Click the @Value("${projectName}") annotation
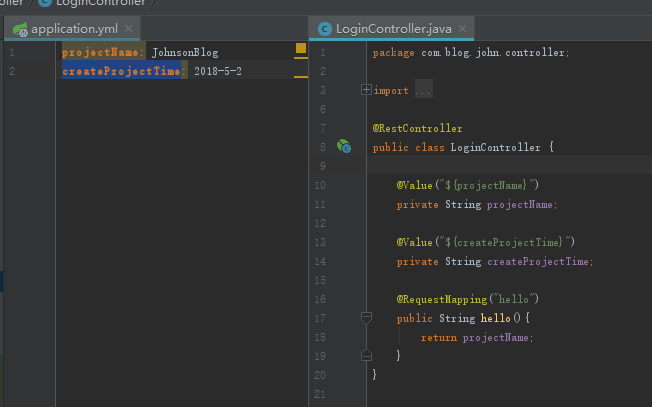 point(468,185)
